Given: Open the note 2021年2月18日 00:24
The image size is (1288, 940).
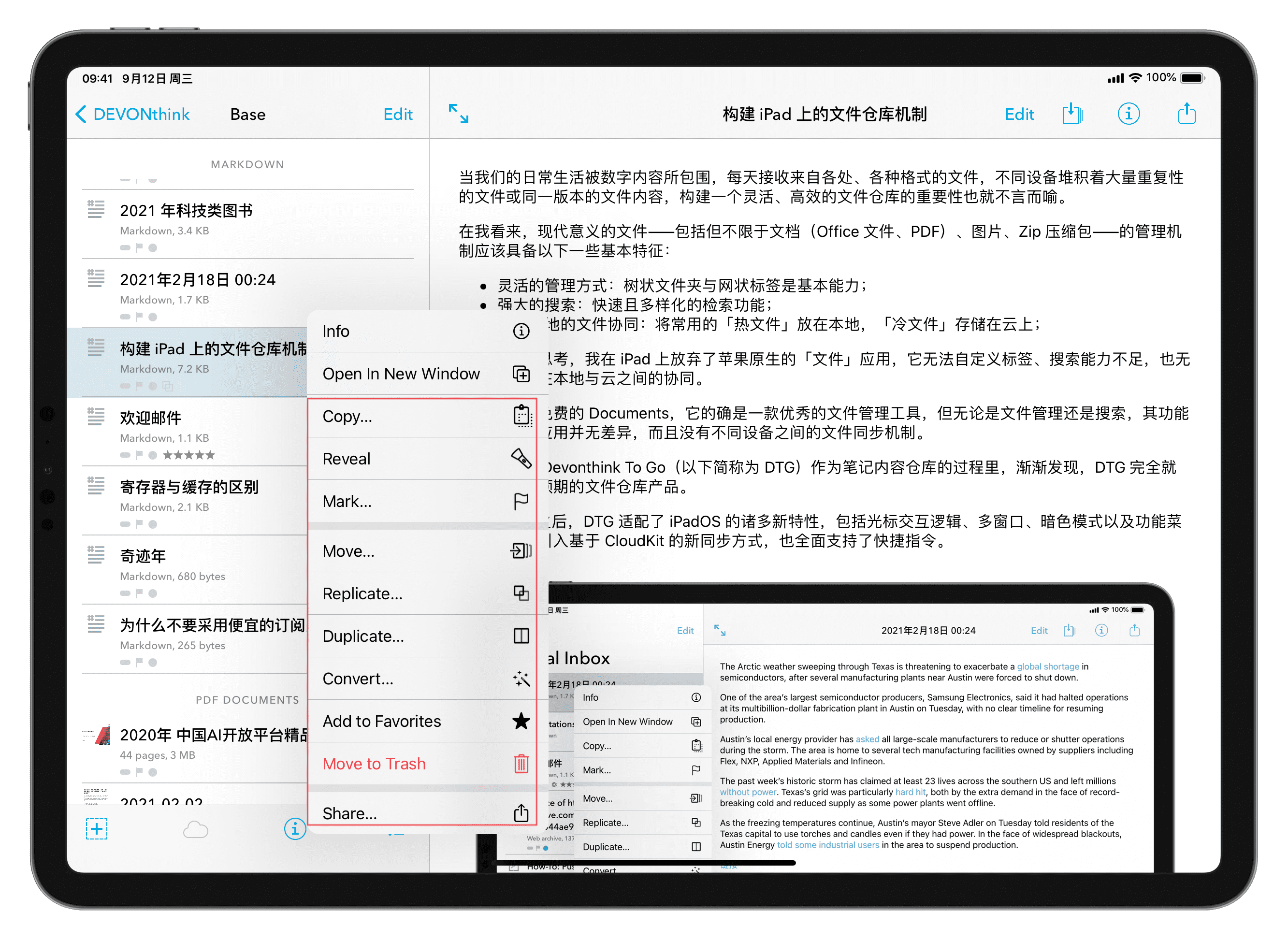Looking at the screenshot, I should pos(247,293).
